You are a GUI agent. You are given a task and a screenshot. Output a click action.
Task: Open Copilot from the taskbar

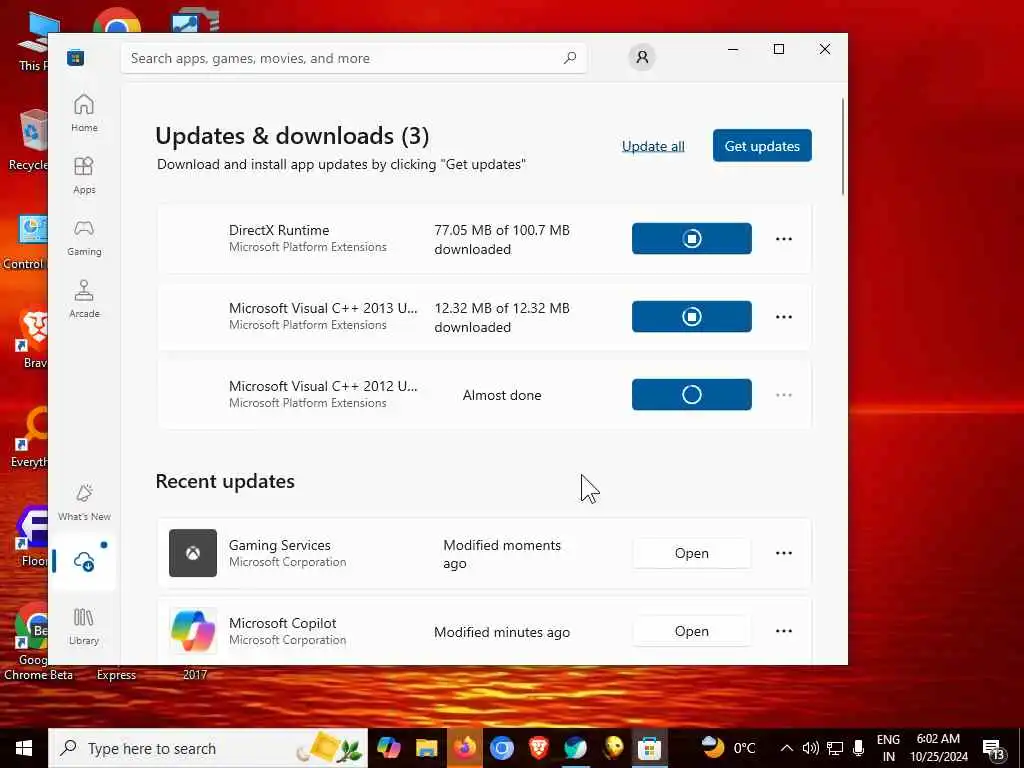[389, 748]
